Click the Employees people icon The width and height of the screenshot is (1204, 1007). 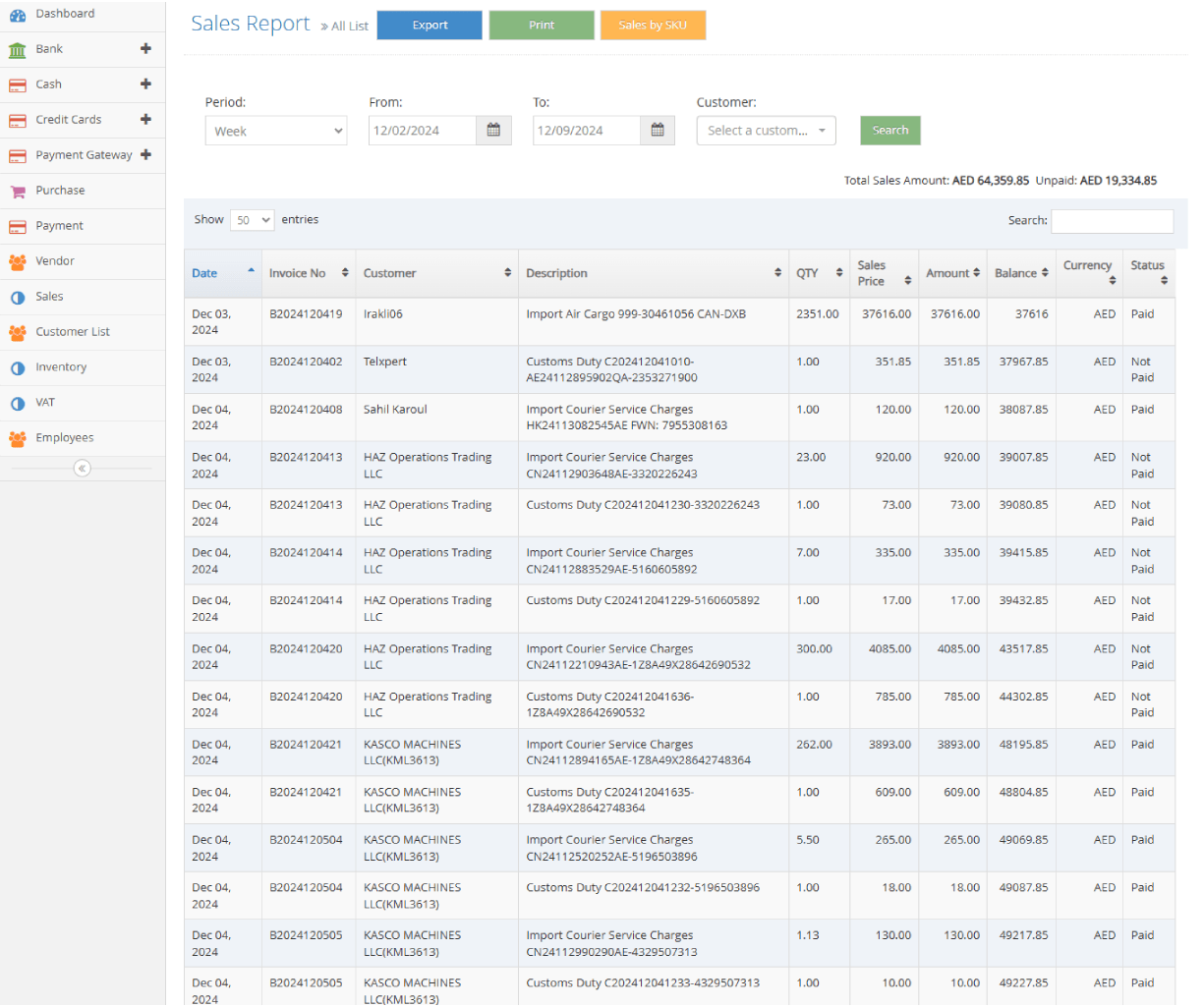tap(17, 439)
